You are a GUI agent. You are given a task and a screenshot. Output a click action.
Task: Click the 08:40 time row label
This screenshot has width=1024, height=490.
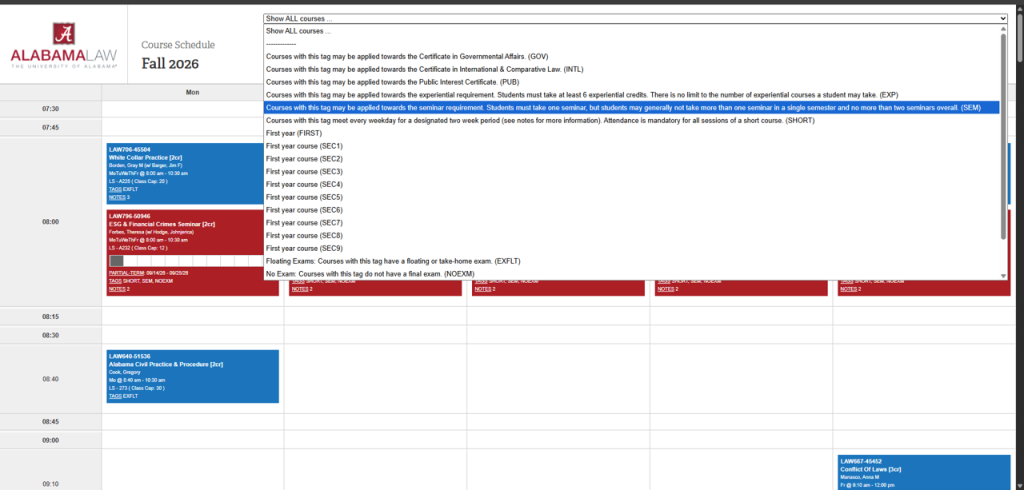[x=50, y=379]
